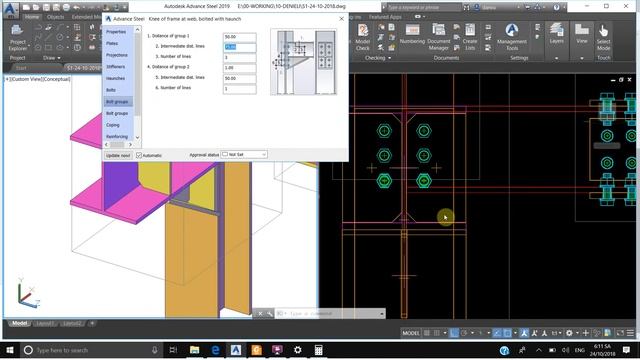Open the Help question mark icon
This screenshot has height=360, width=640.
(556, 7)
